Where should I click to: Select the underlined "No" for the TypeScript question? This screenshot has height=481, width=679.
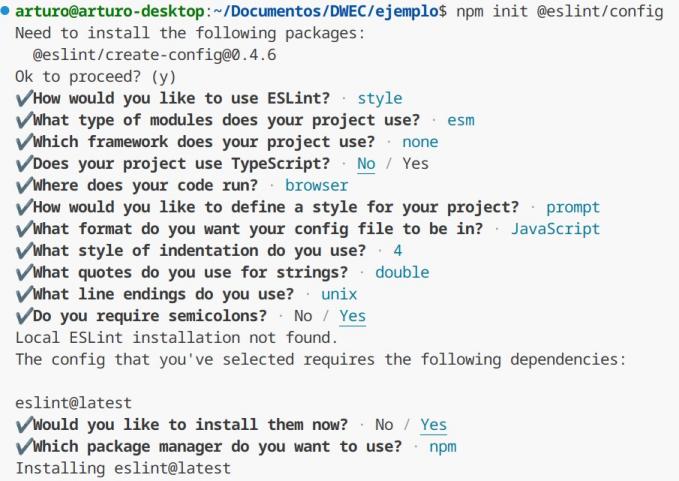click(x=366, y=163)
